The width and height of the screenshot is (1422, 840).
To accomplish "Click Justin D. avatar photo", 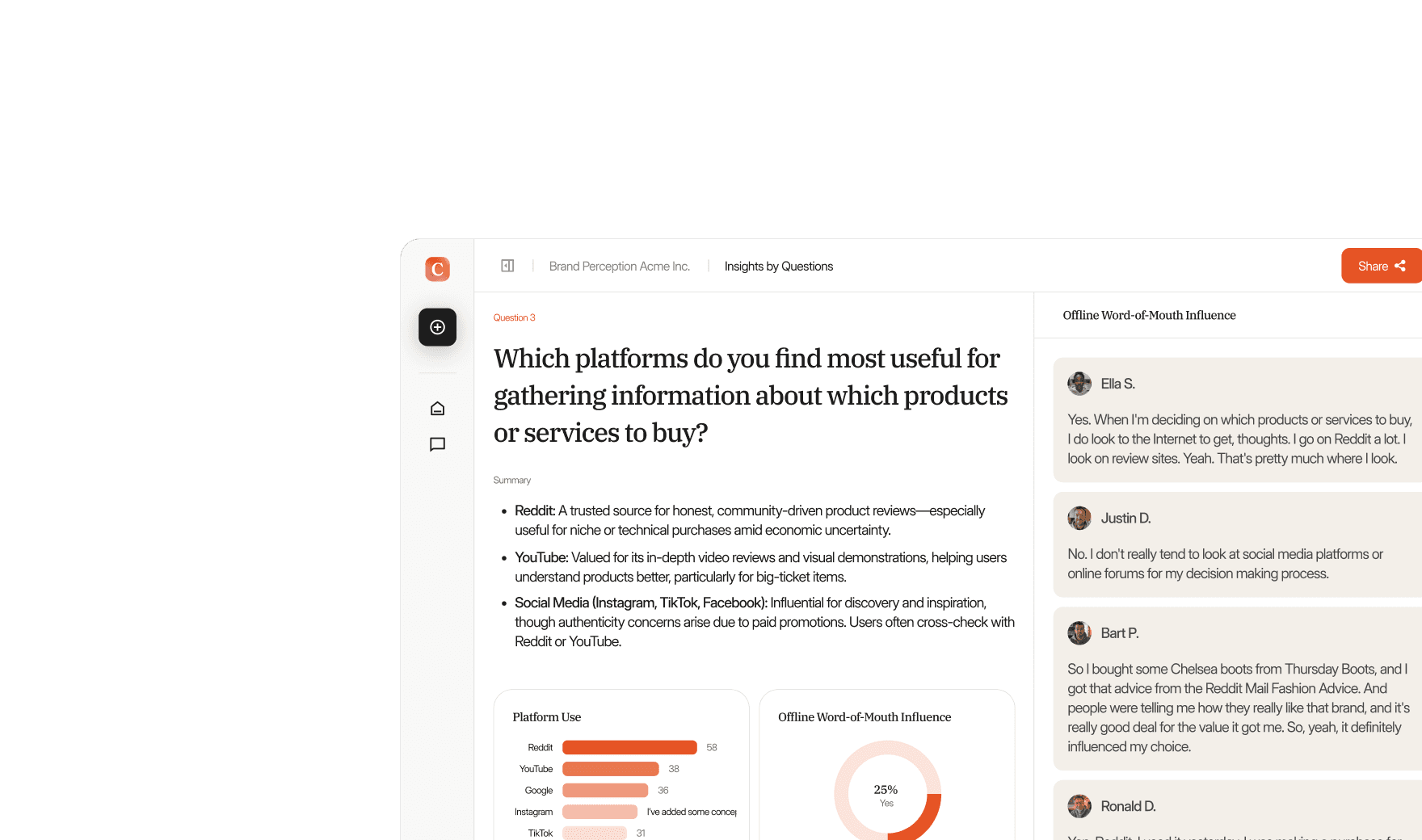I will click(1079, 518).
